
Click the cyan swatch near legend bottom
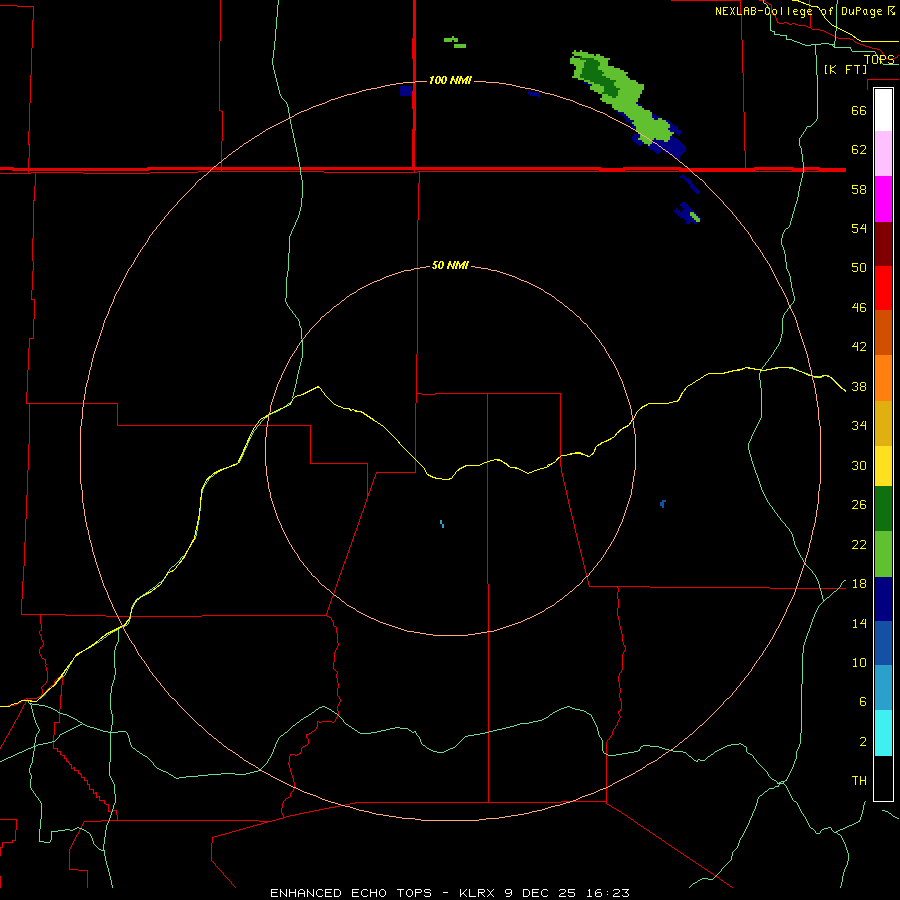883,733
